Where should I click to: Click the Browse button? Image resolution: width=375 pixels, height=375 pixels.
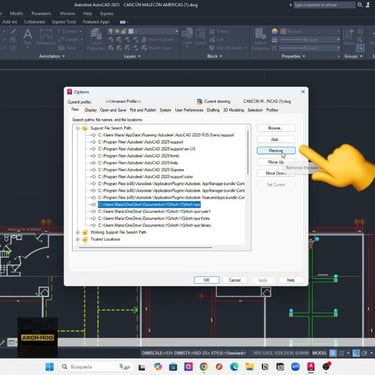click(276, 128)
